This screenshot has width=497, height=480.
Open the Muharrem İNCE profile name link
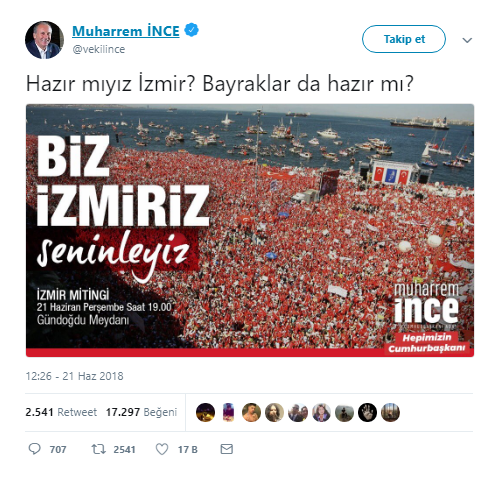pyautogui.click(x=126, y=31)
